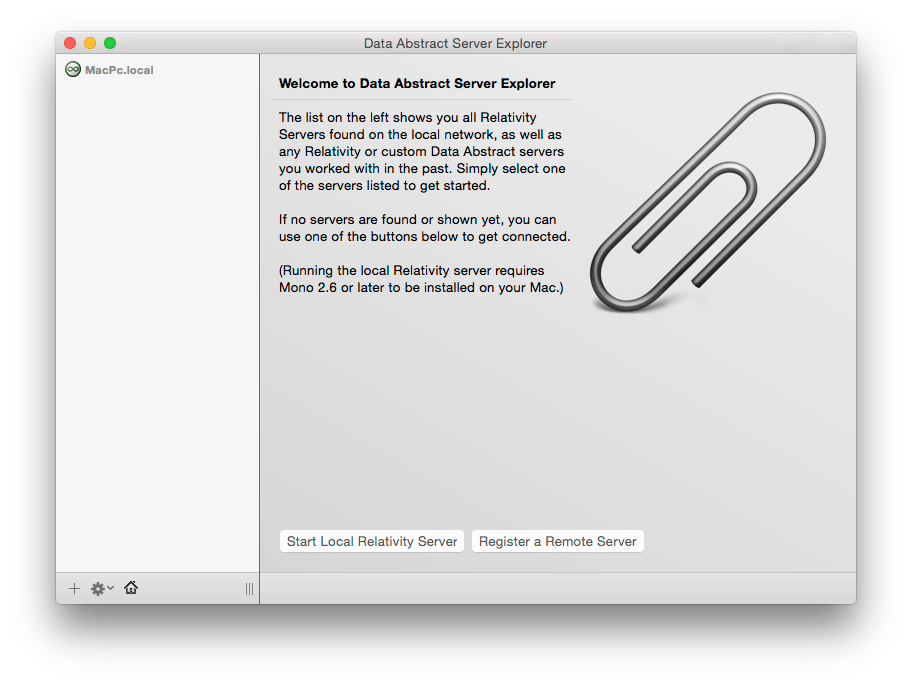
Task: Click the Mono 2.6 requirement note text
Action: 422,279
